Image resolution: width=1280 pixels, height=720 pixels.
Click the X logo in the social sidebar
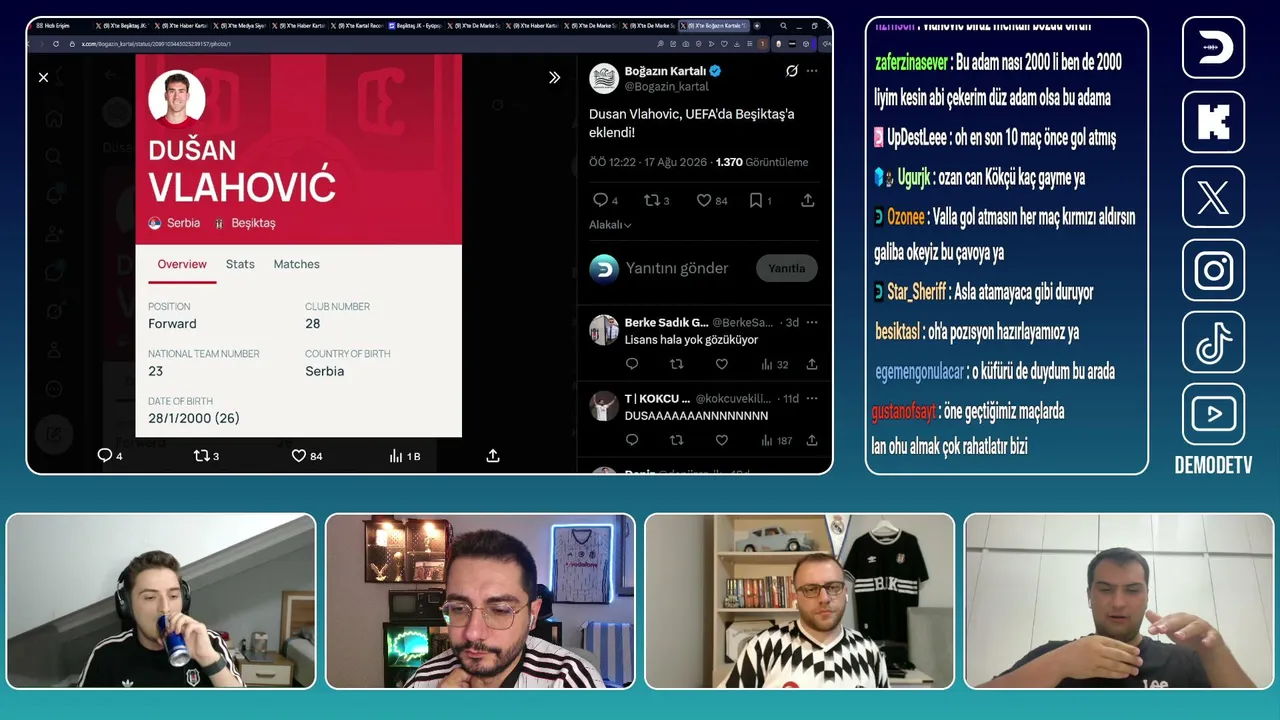point(1213,196)
